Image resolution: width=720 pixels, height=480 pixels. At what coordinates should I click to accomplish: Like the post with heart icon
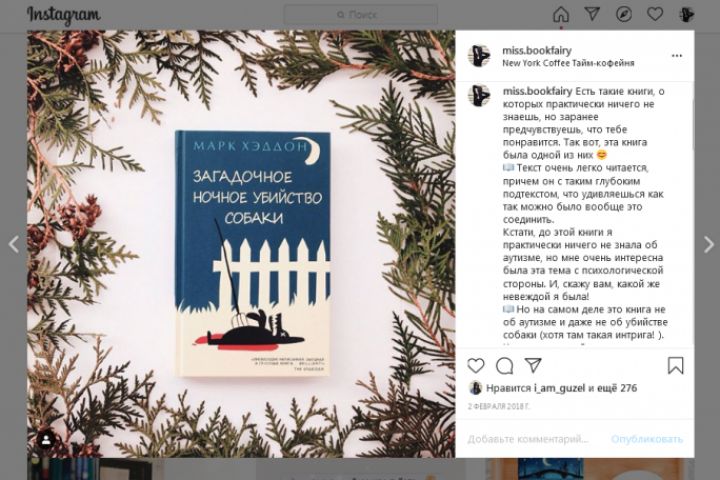[476, 366]
